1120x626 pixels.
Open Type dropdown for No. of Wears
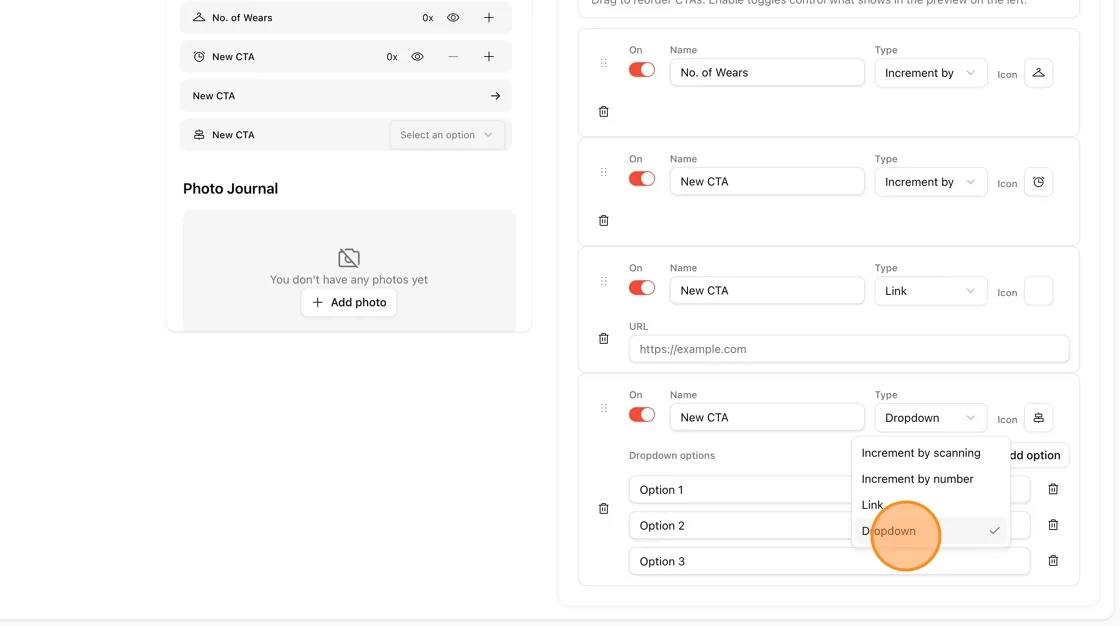(930, 73)
